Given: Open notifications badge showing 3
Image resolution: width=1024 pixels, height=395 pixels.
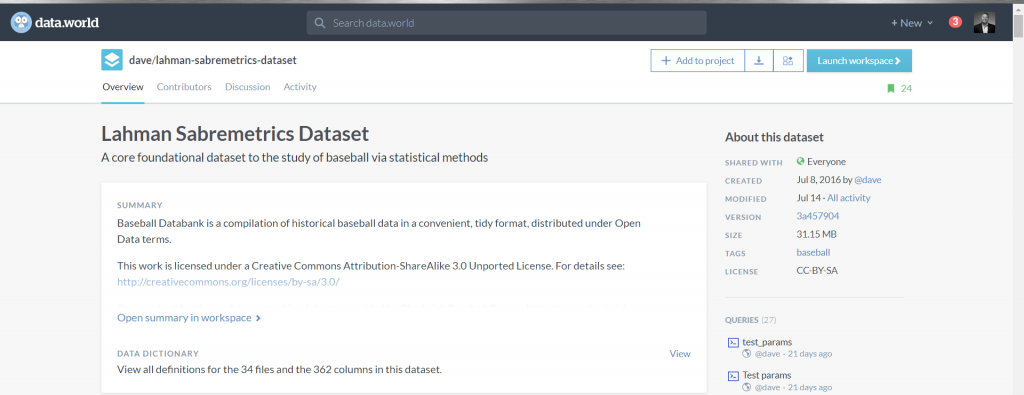Looking at the screenshot, I should [955, 22].
